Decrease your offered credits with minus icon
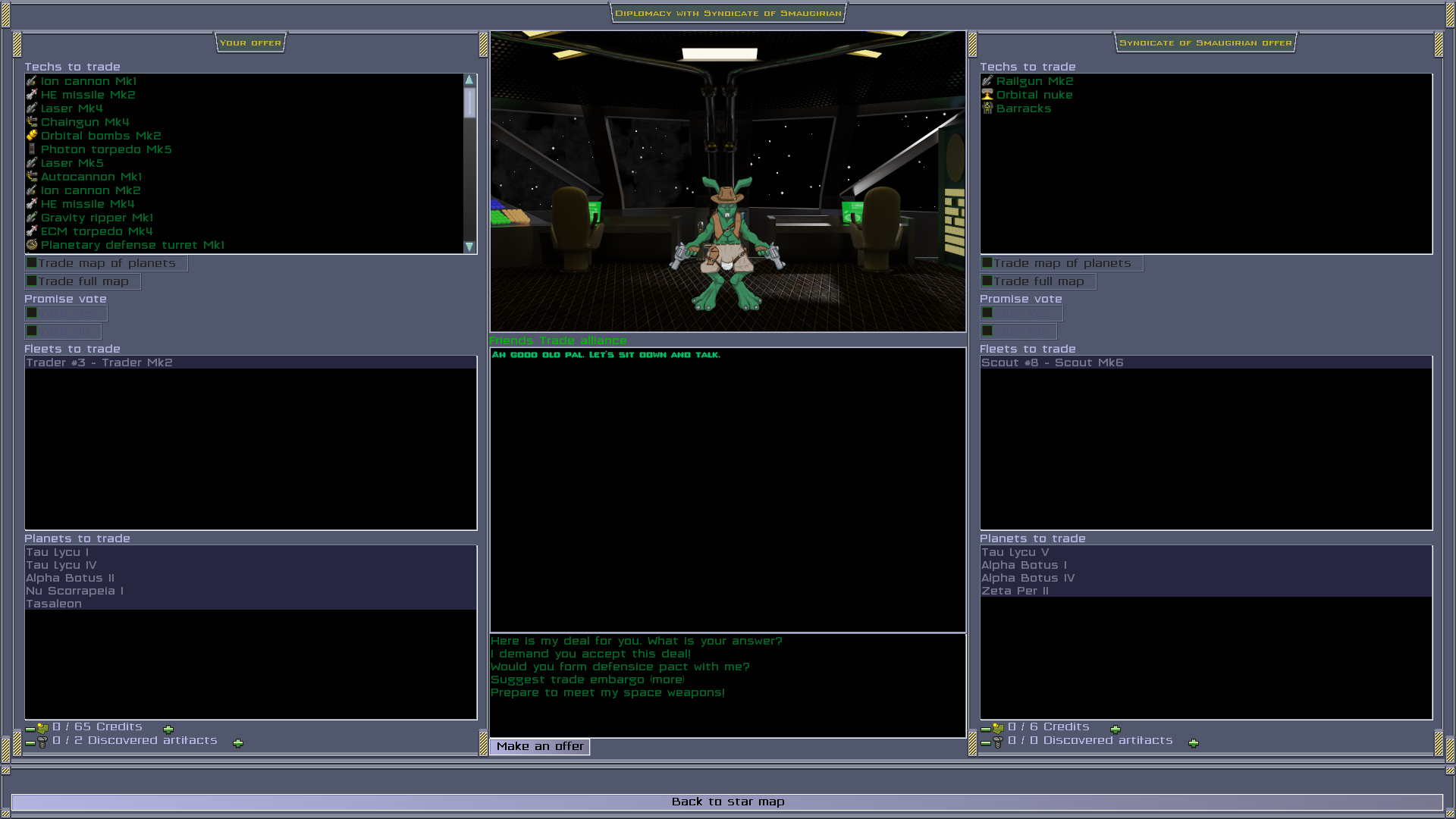The image size is (1456, 819). [x=30, y=729]
